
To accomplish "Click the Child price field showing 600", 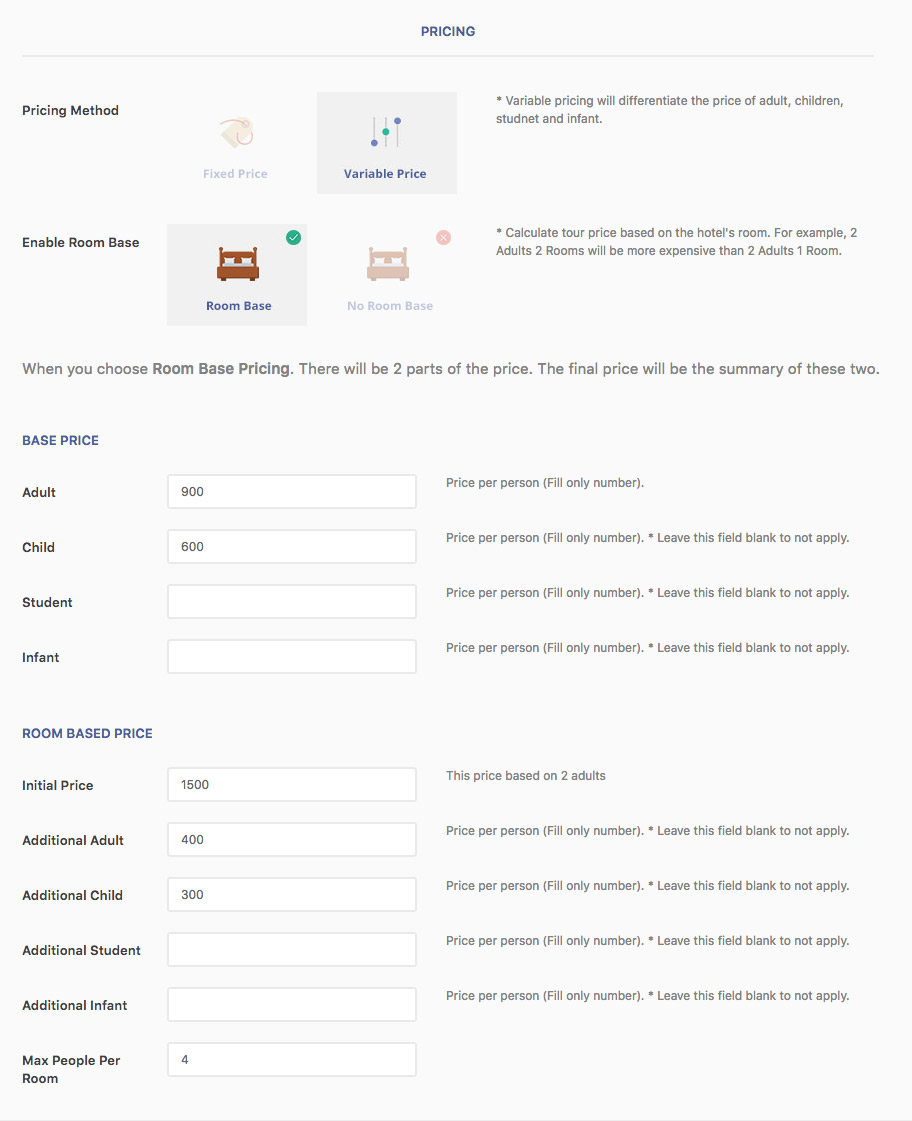I will [x=291, y=547].
